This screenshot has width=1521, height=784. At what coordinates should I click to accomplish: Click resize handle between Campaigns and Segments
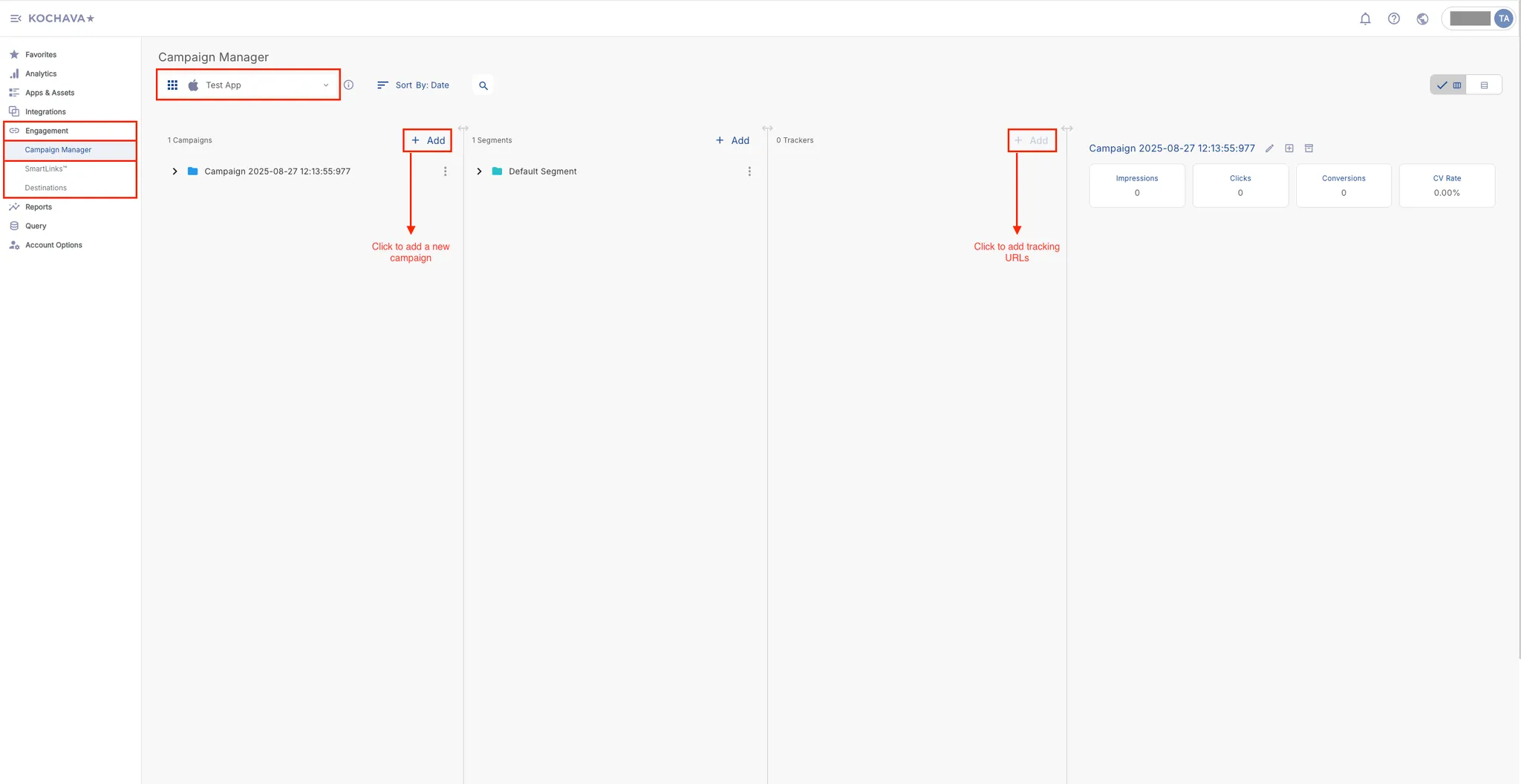click(463, 128)
